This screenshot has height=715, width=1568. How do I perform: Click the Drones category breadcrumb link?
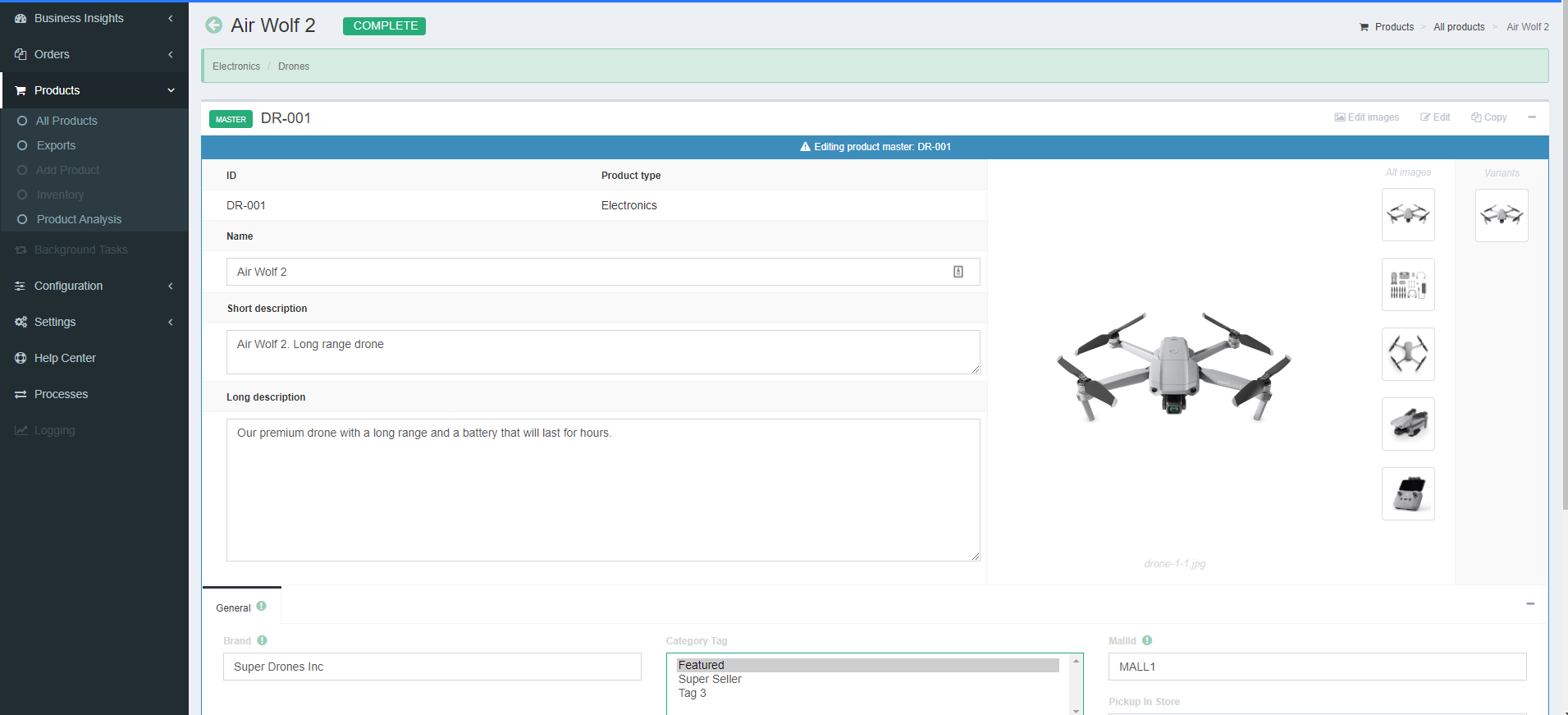tap(293, 66)
